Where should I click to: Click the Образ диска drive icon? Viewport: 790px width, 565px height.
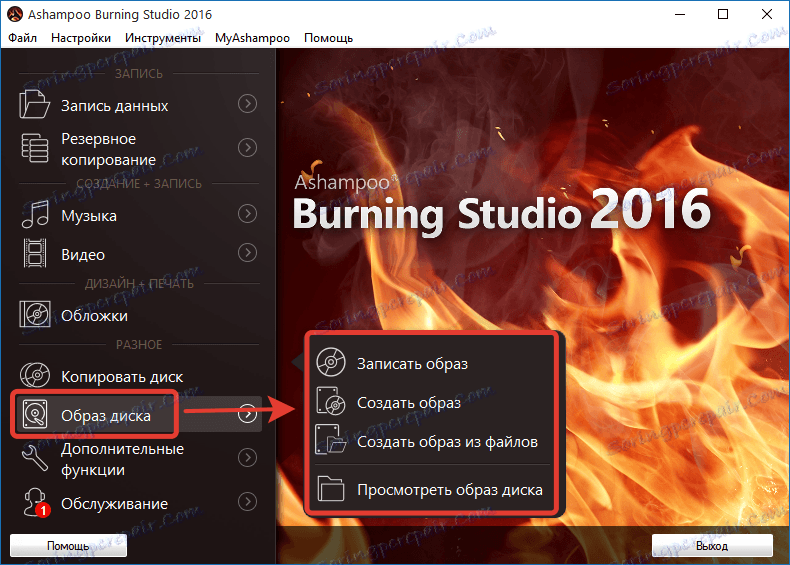tap(35, 414)
